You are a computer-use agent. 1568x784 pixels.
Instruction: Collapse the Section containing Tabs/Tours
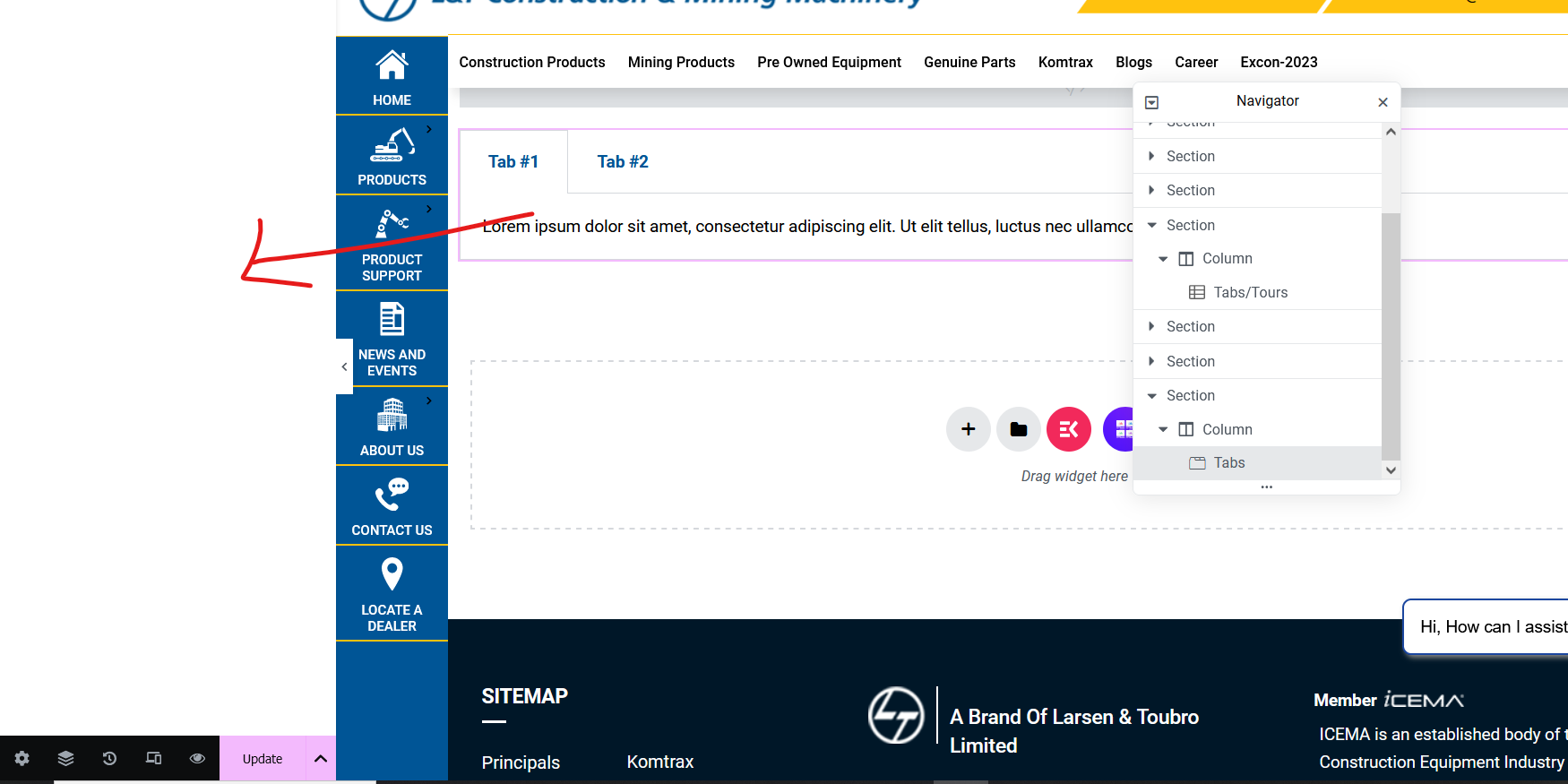click(x=1152, y=225)
